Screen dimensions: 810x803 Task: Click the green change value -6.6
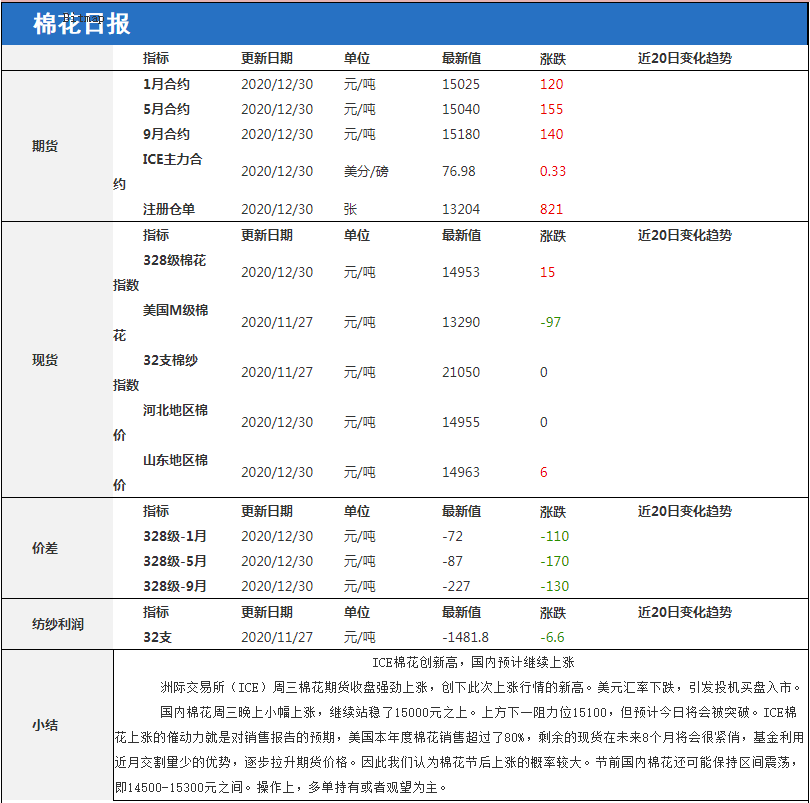552,637
